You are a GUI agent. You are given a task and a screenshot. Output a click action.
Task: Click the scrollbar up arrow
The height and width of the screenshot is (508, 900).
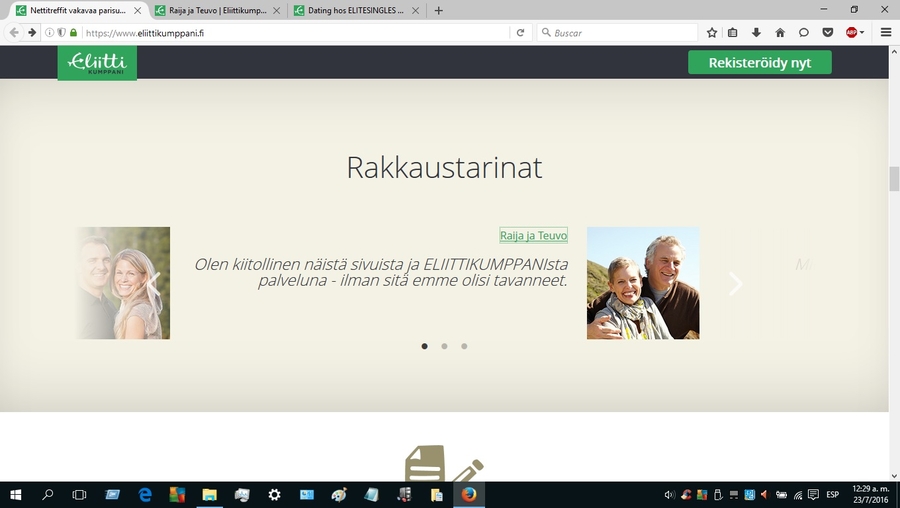tap(894, 51)
